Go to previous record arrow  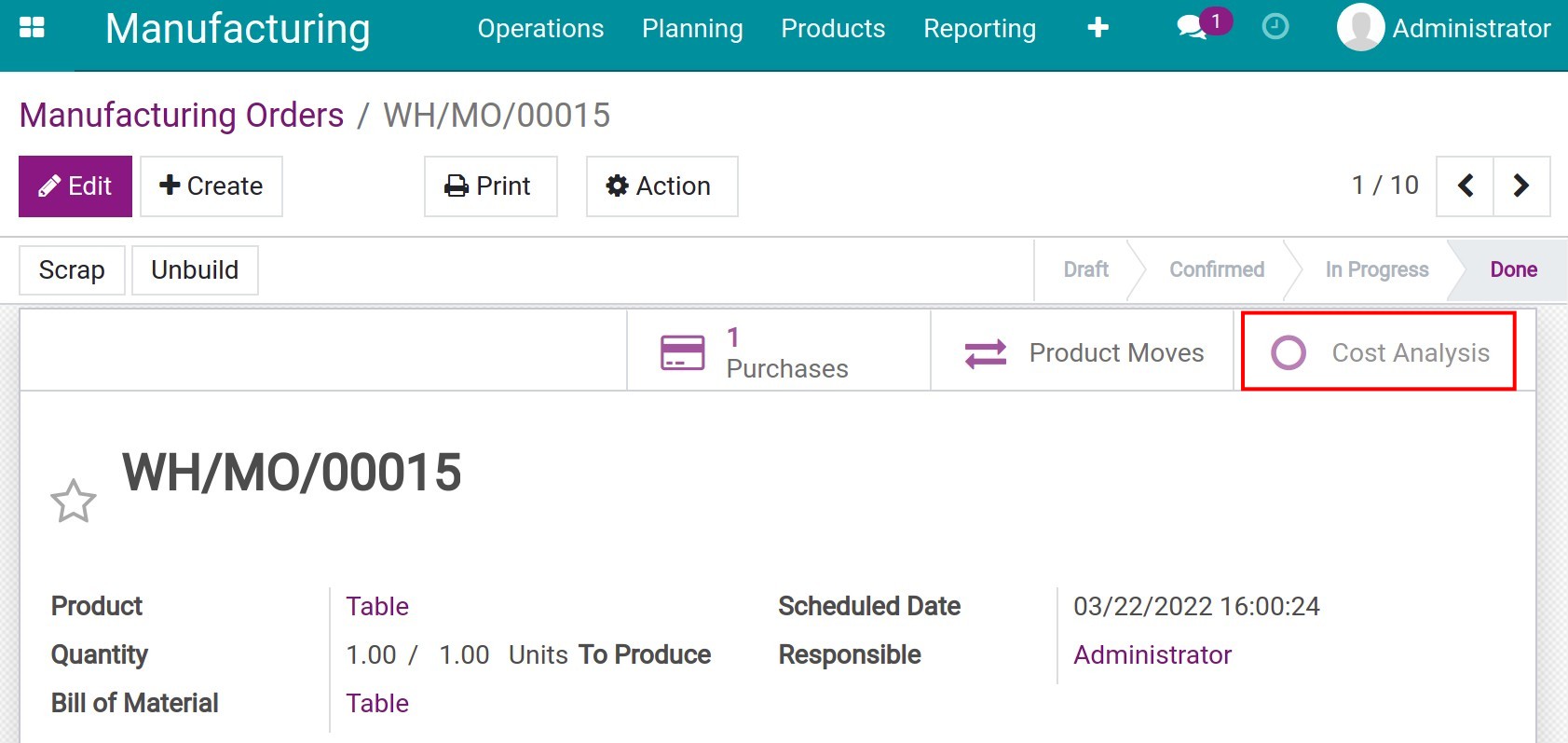coord(1465,186)
